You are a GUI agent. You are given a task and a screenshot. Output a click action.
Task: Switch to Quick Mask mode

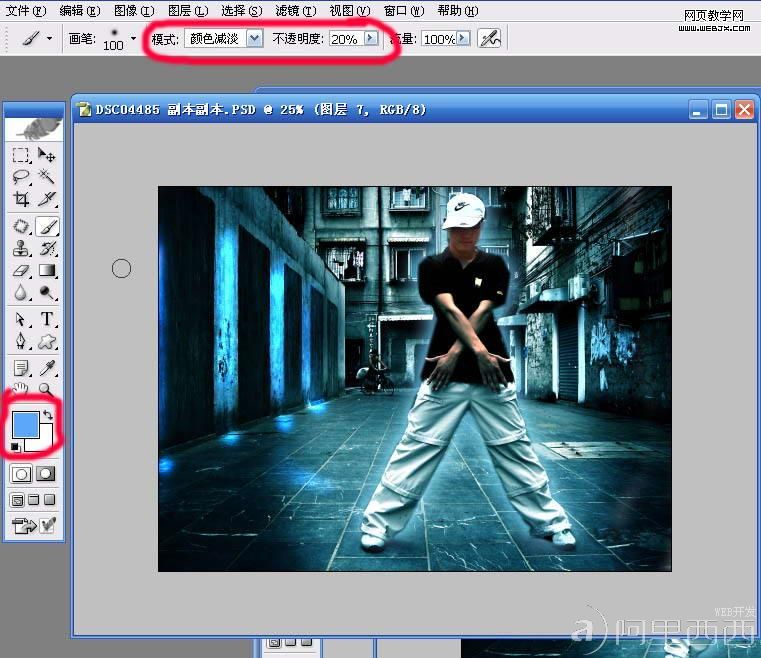point(46,473)
